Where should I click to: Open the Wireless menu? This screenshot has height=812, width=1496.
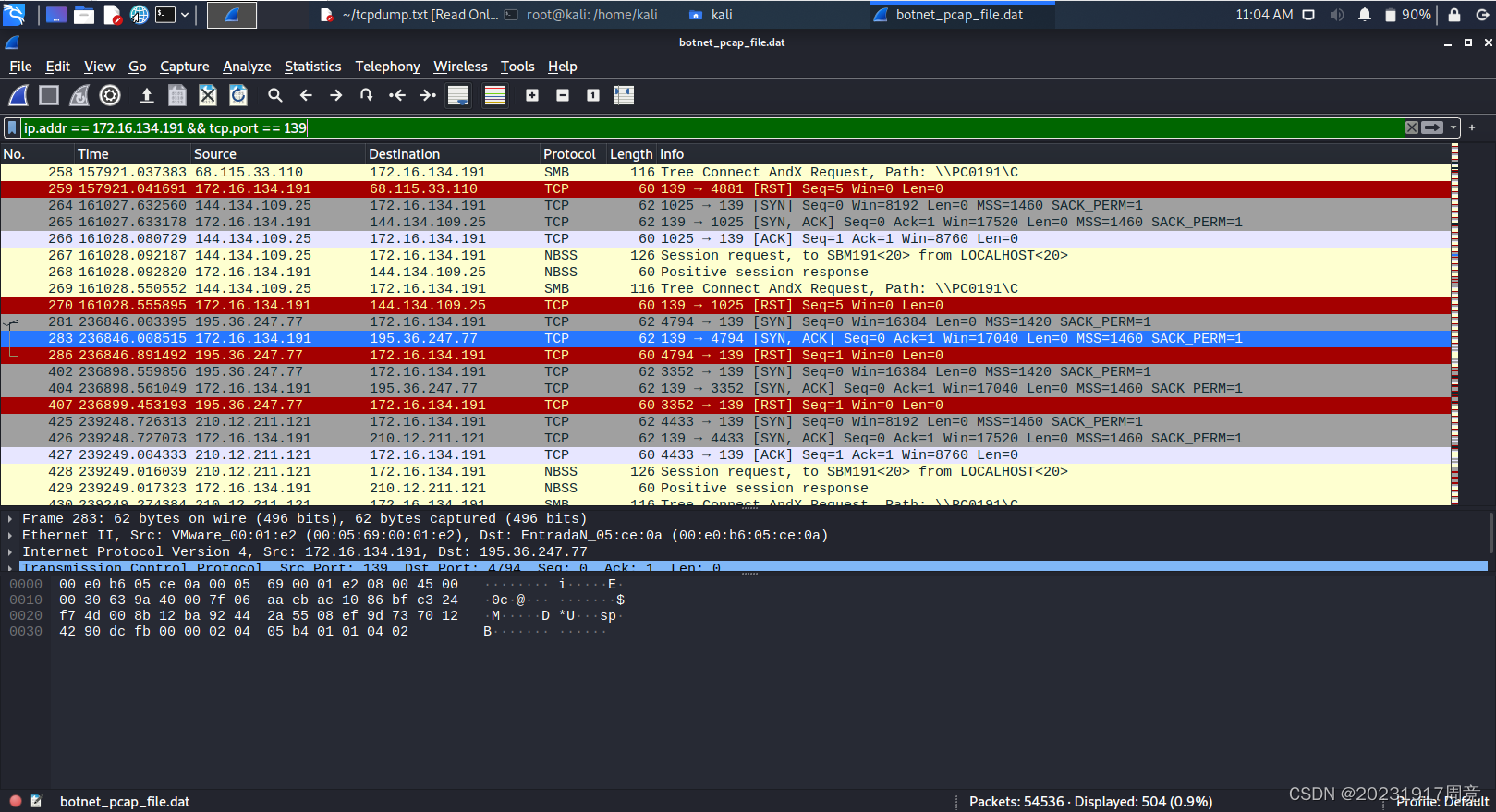460,67
